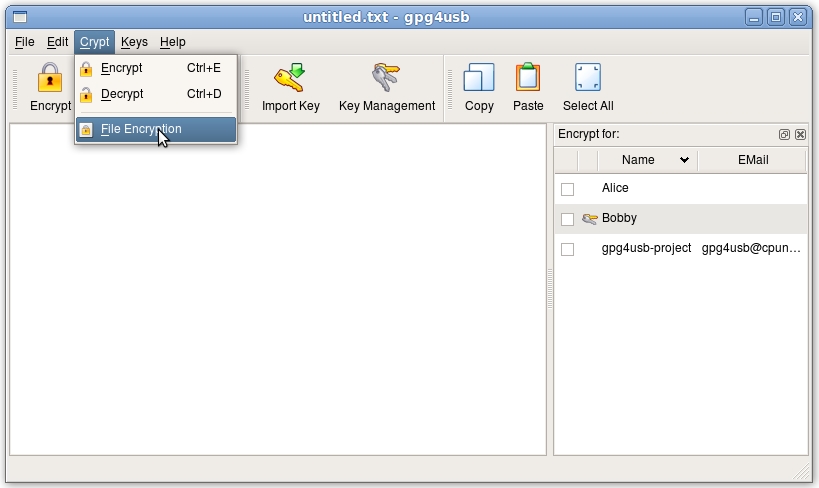Screen dimensions: 819x488
Task: Open the Help menu
Action: click(173, 42)
